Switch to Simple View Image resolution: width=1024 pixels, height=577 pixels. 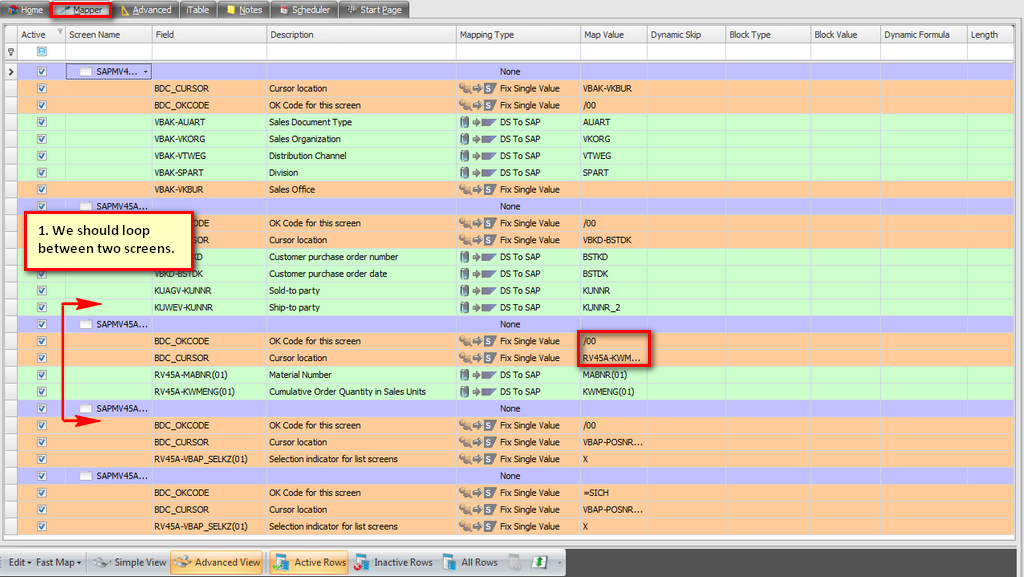pos(129,562)
